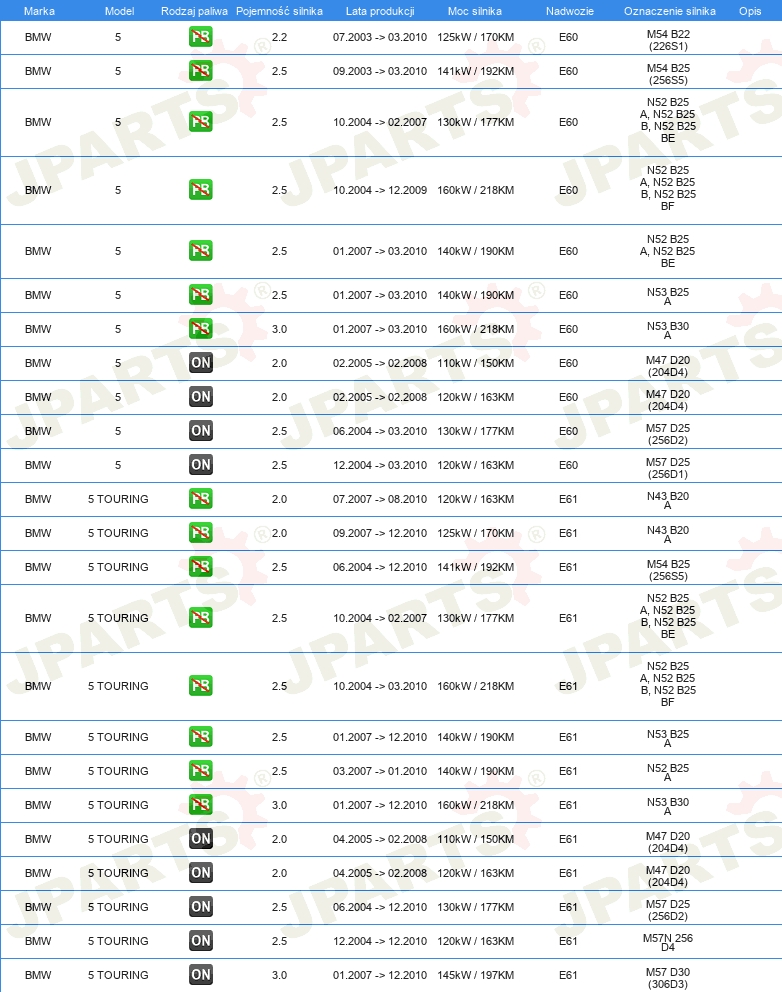Select body code E60 in M57 D25 (256D1) row
The height and width of the screenshot is (992, 782).
(568, 465)
